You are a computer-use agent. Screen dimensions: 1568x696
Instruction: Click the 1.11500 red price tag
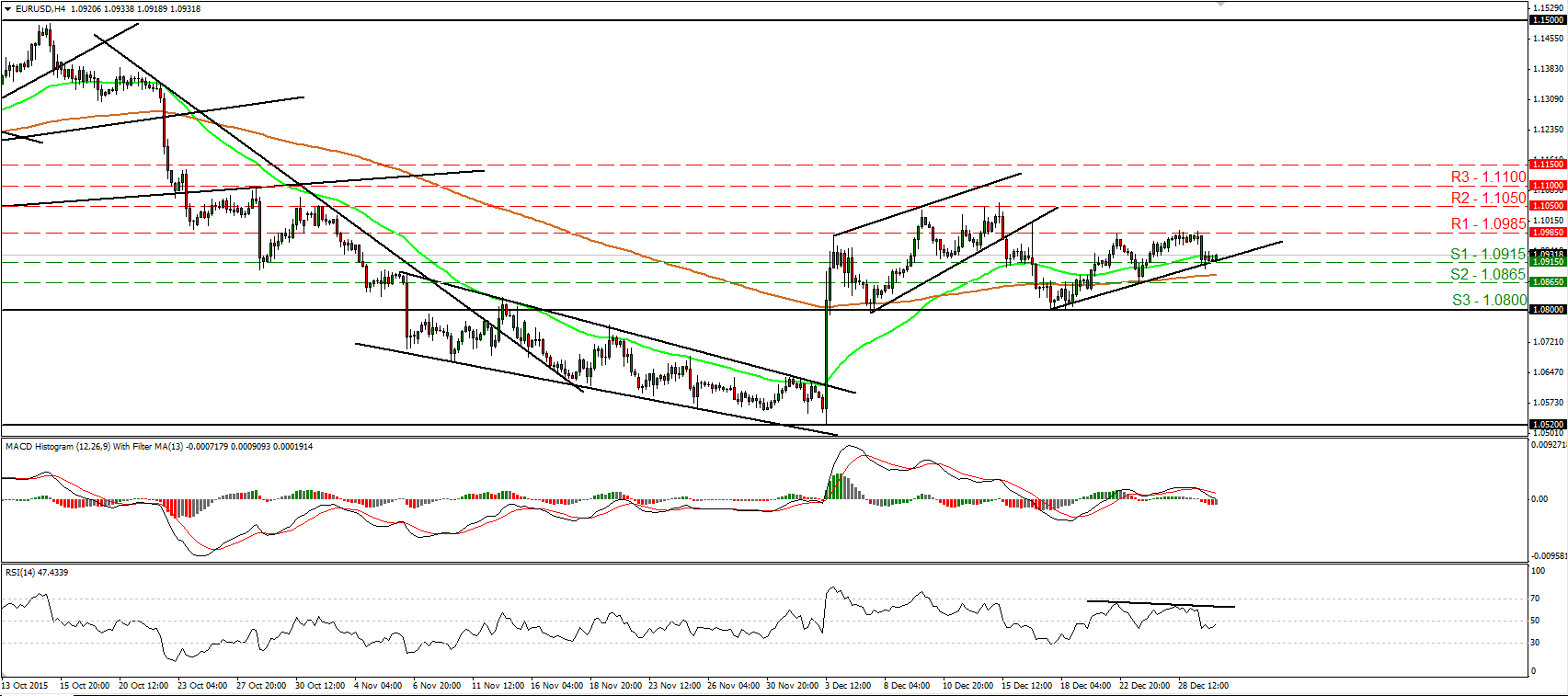tap(1547, 164)
